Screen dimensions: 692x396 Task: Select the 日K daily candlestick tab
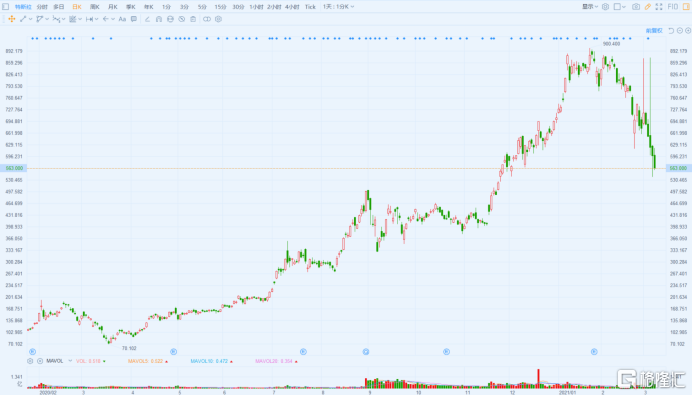[x=77, y=7]
